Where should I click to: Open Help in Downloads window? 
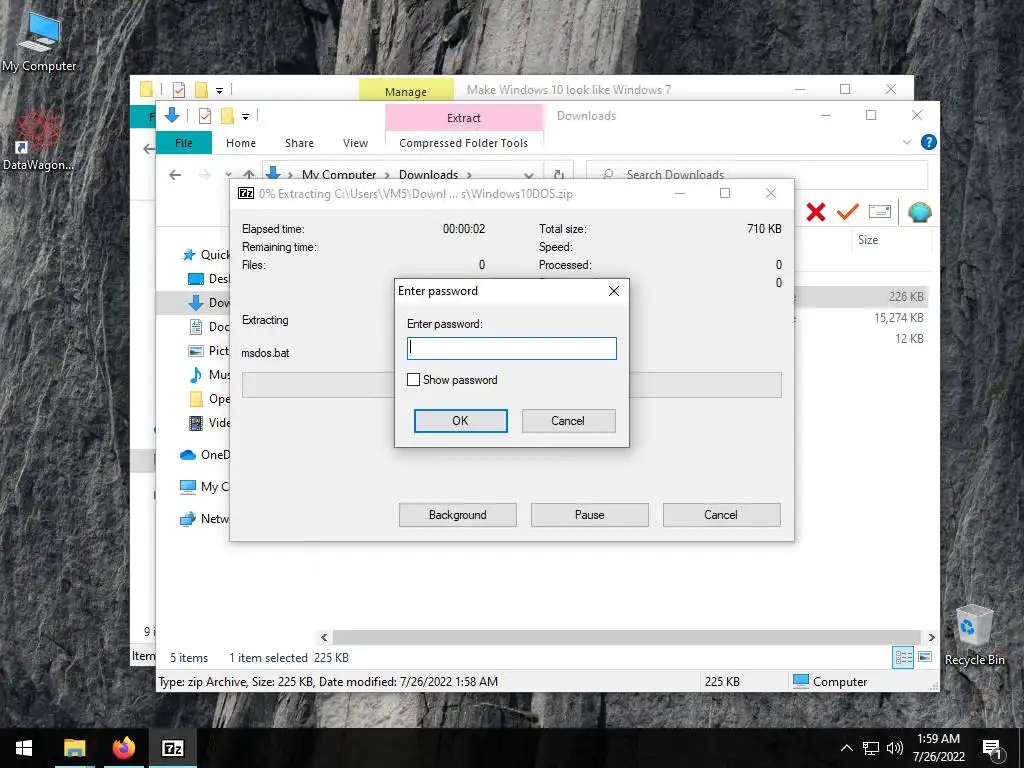(x=928, y=142)
